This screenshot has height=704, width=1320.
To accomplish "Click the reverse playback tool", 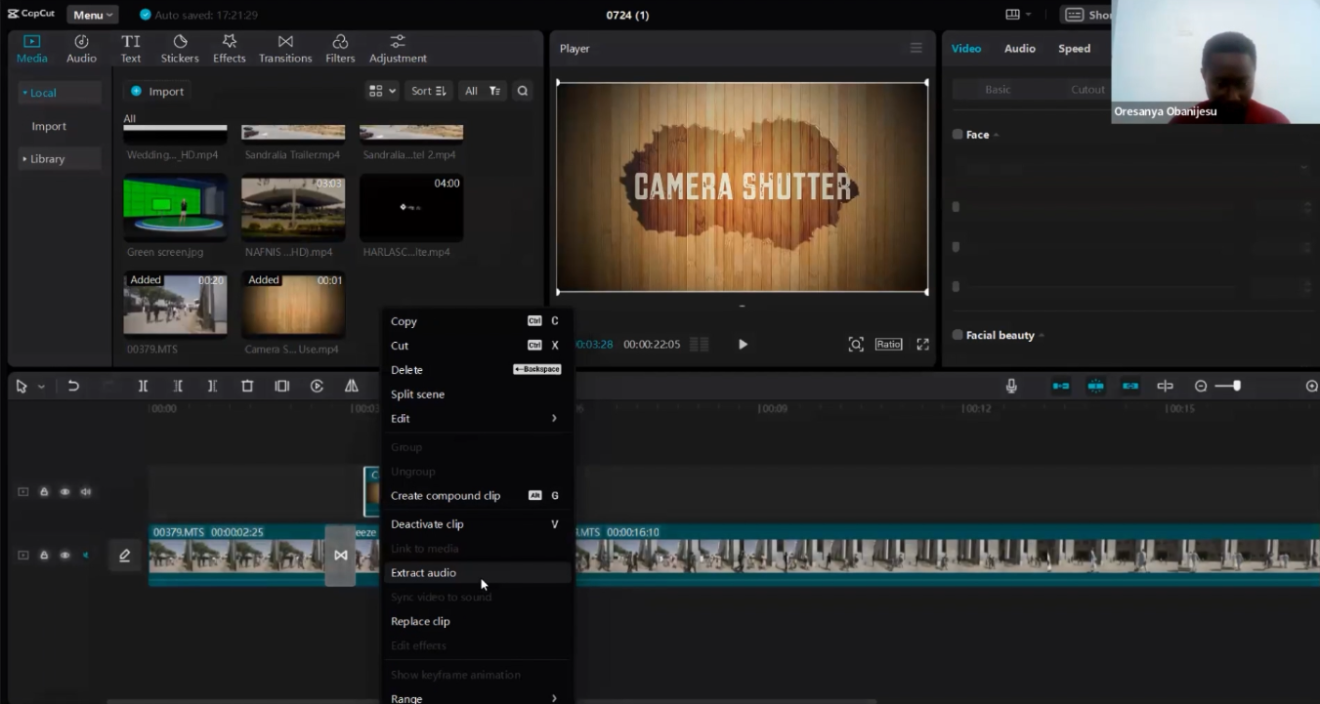I will [317, 386].
